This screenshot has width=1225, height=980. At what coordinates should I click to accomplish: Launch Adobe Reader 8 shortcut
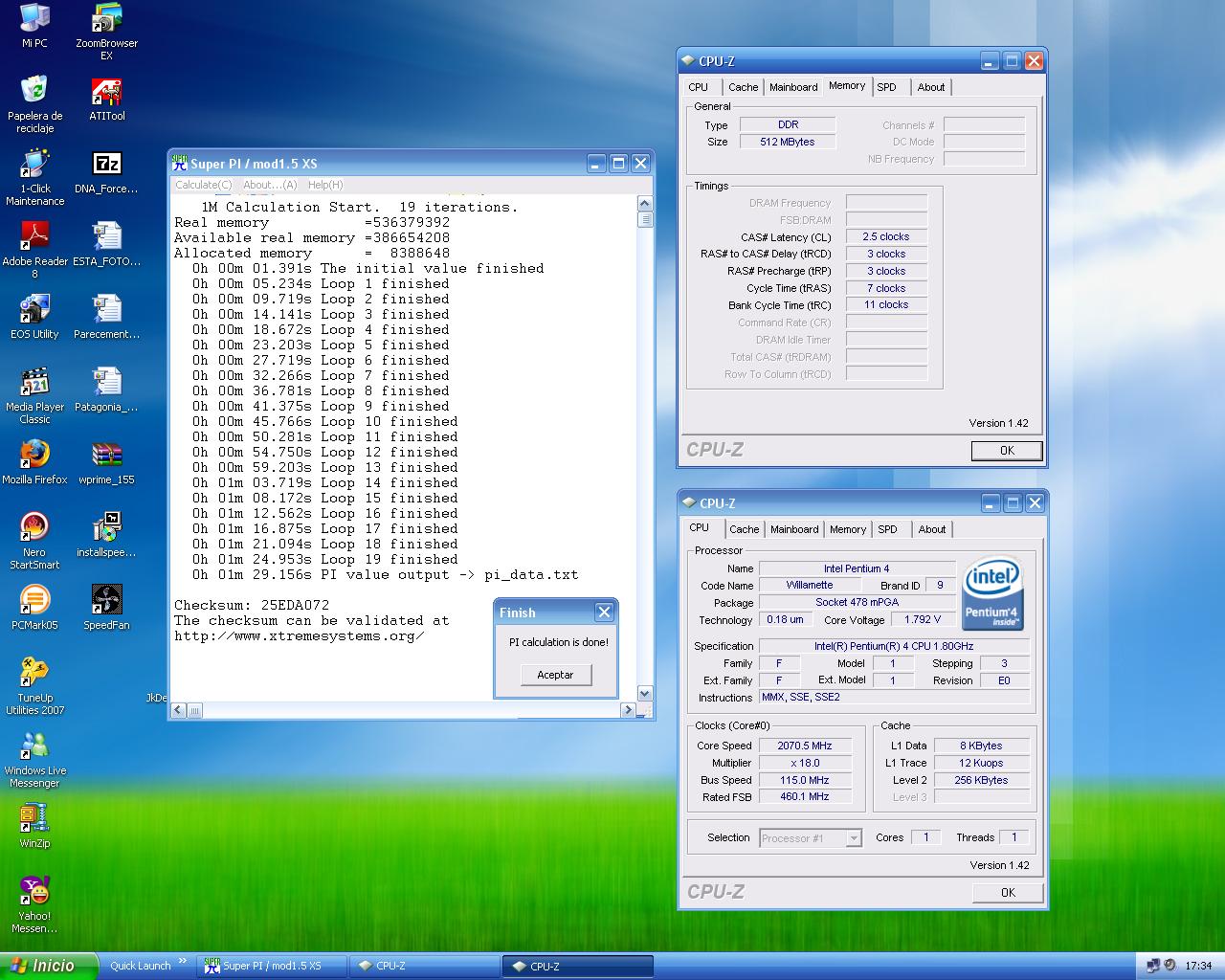pos(34,250)
